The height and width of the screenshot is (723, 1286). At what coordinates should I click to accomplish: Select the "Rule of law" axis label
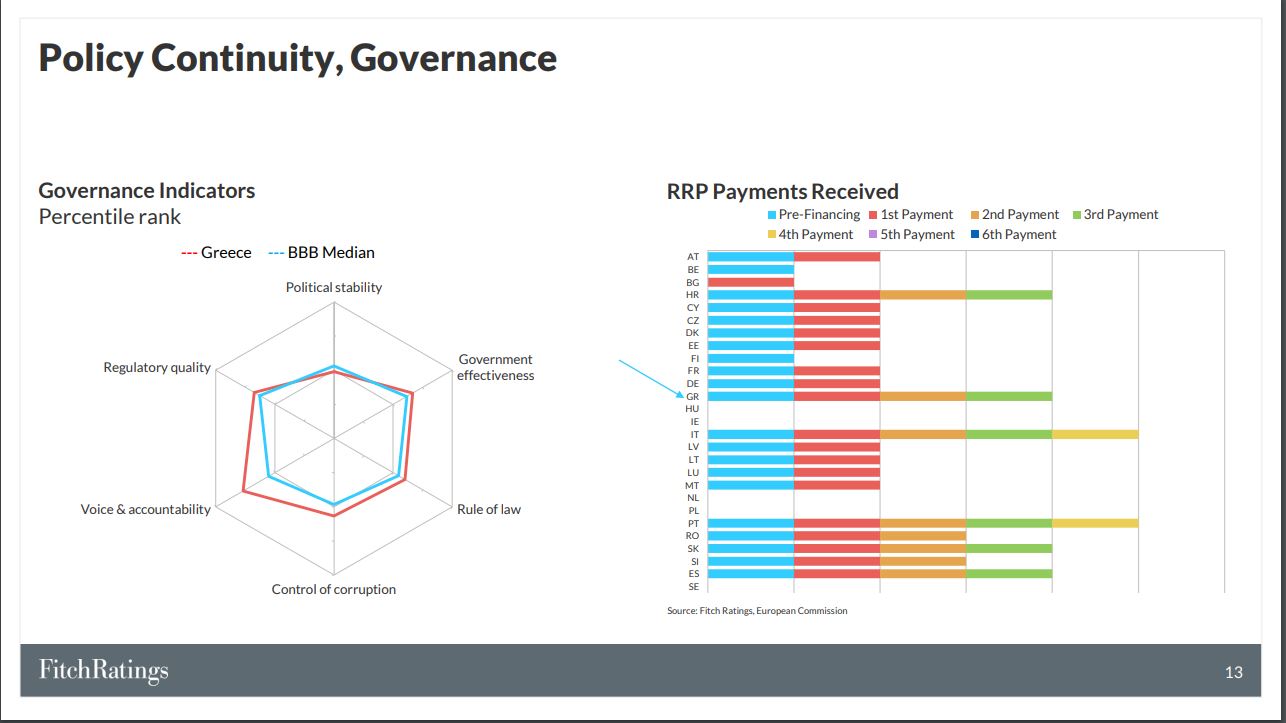(489, 510)
